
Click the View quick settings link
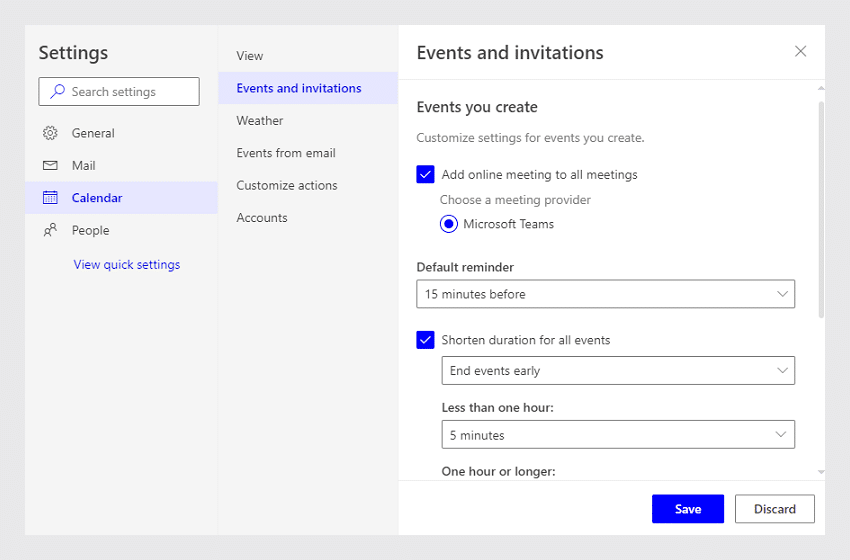tap(127, 265)
